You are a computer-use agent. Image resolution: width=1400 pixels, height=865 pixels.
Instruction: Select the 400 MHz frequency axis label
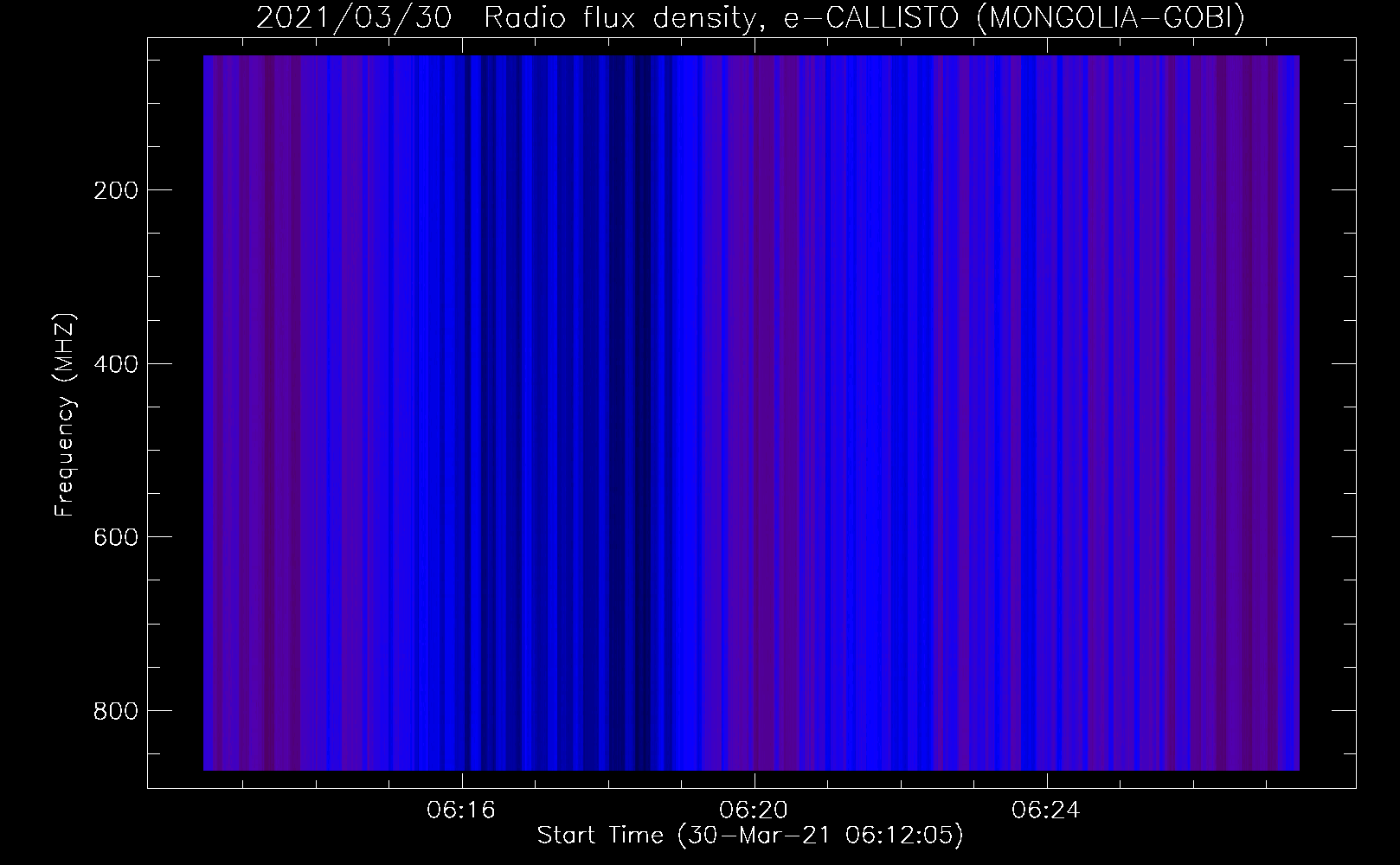click(114, 363)
